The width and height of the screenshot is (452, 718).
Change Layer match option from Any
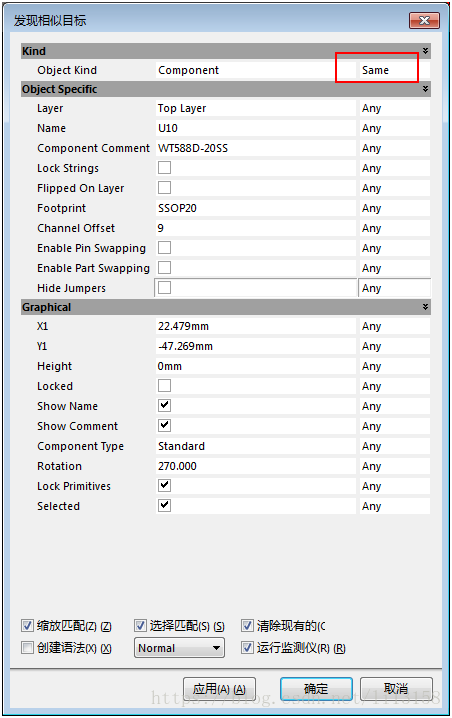pyautogui.click(x=394, y=109)
